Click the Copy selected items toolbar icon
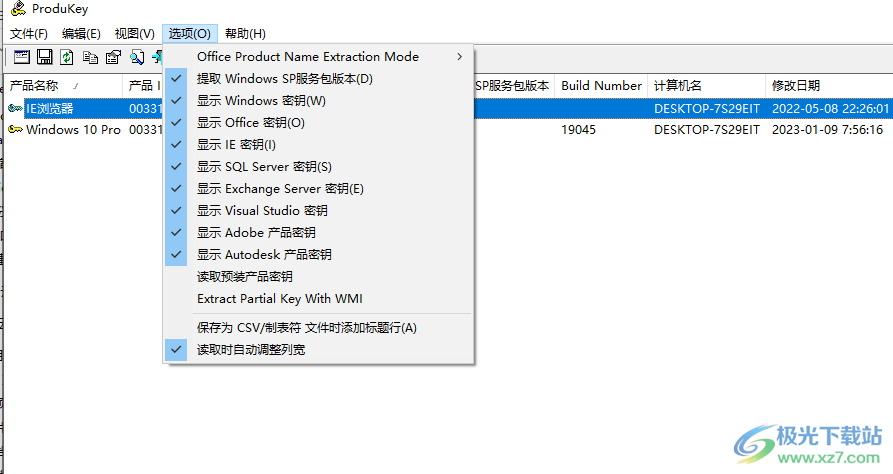893x474 pixels. (x=90, y=56)
